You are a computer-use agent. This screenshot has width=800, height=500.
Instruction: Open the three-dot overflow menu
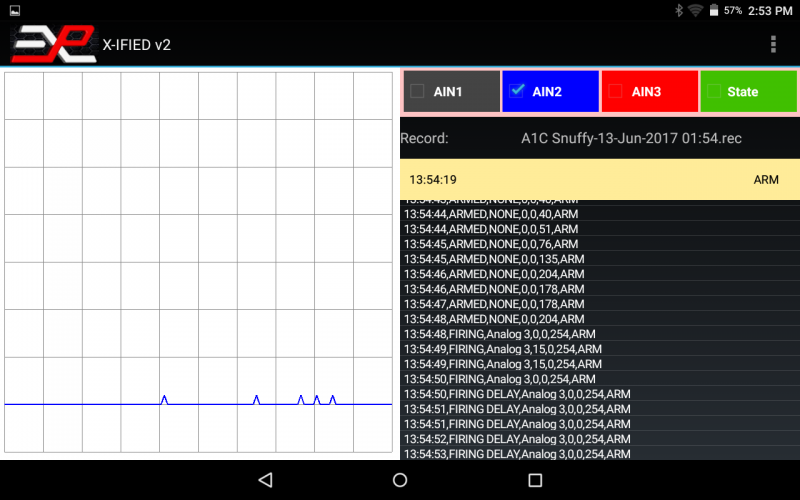(x=772, y=45)
